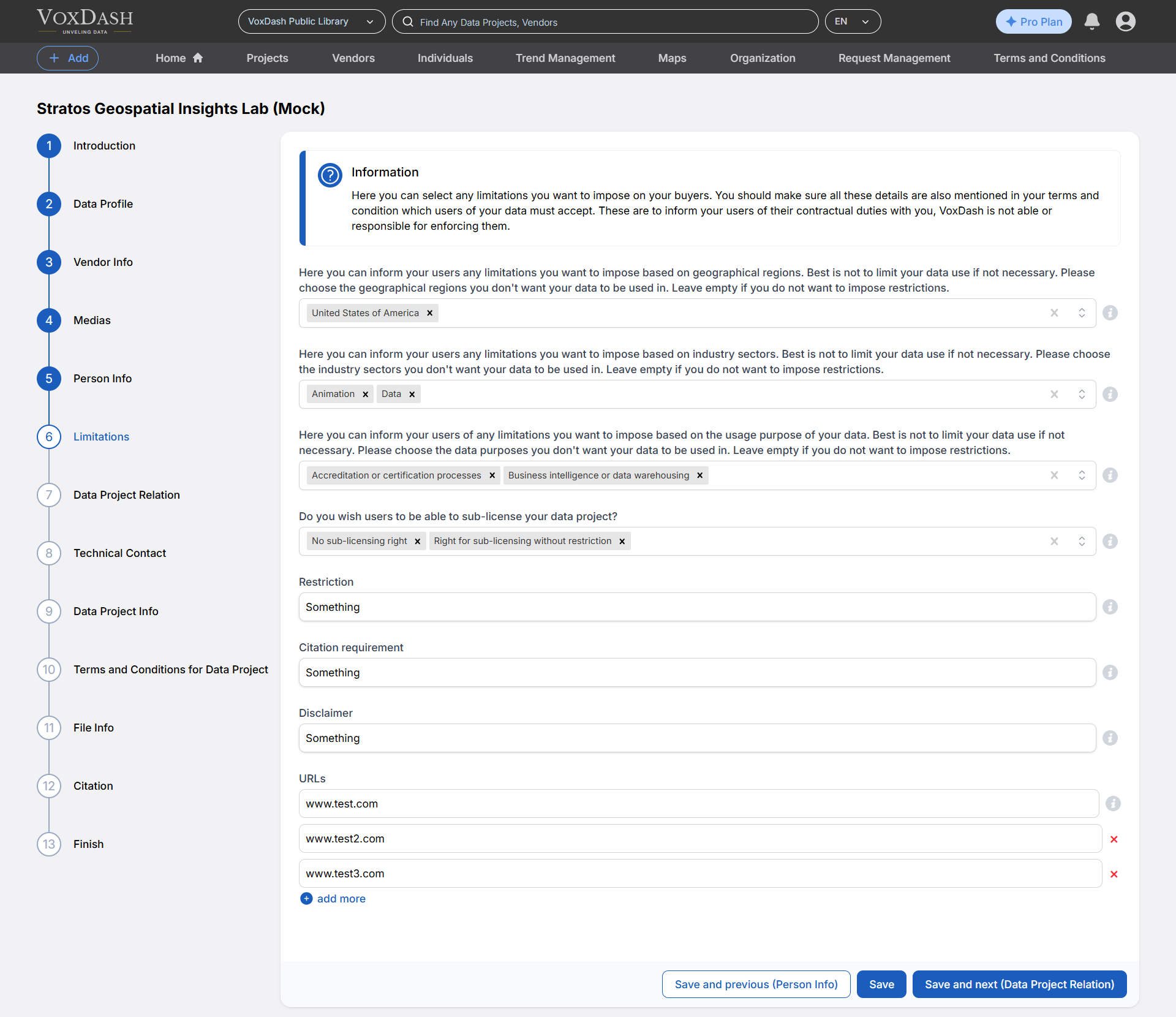1176x1017 pixels.
Task: Click info icon beside geographical regions field
Action: click(x=1110, y=313)
